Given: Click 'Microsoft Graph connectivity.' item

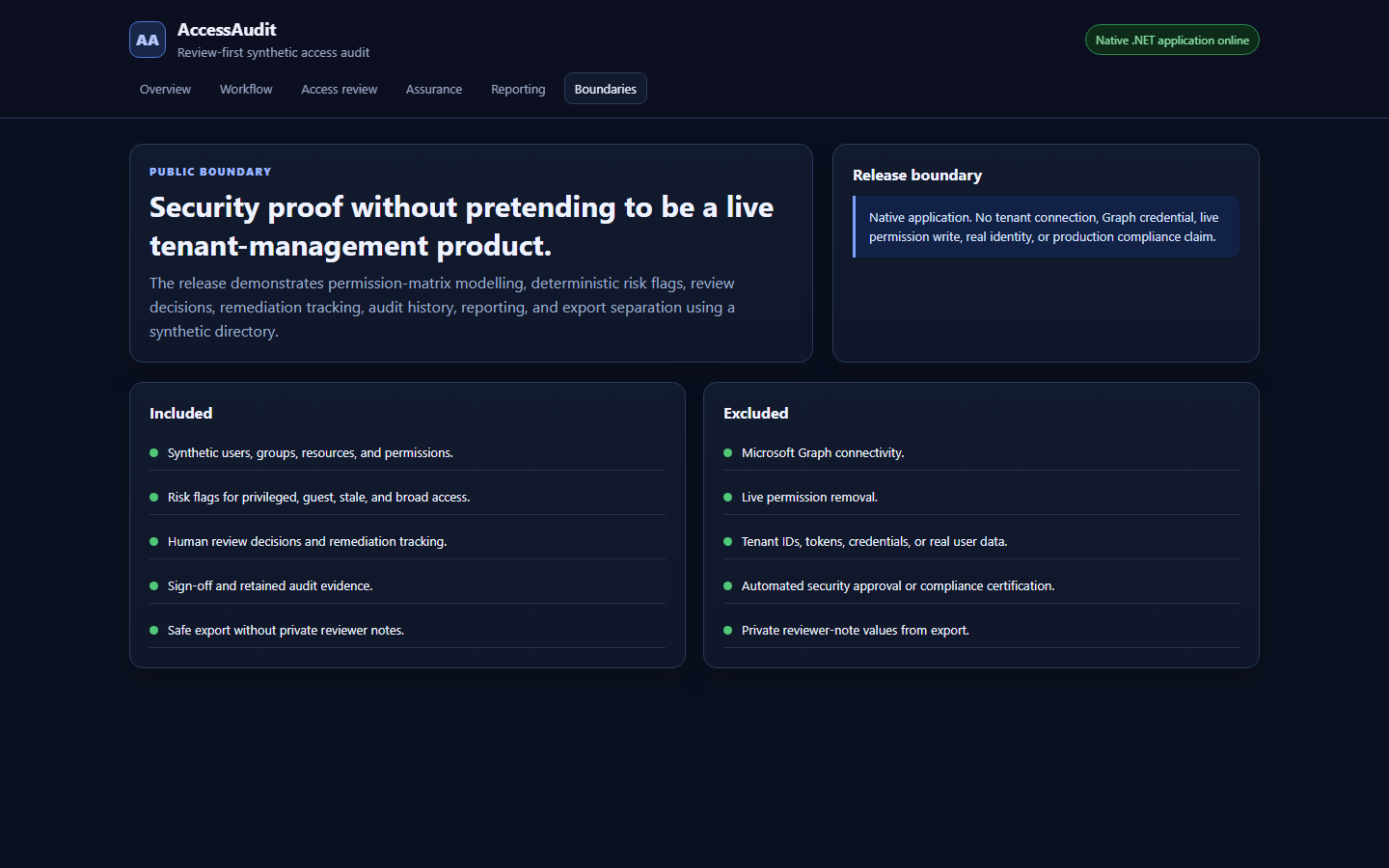Looking at the screenshot, I should tap(823, 452).
